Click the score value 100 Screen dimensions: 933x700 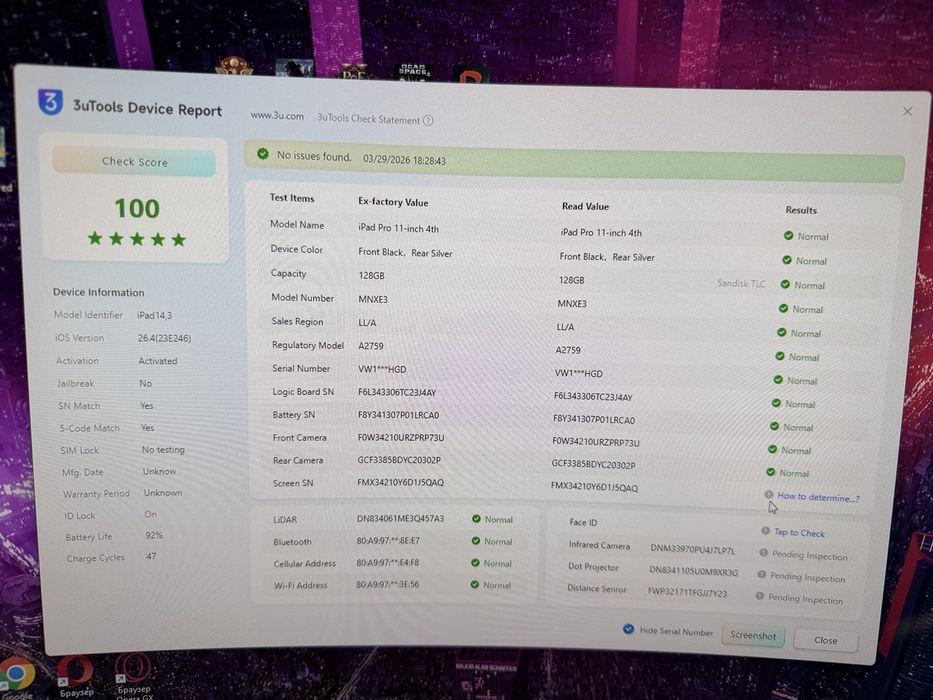137,208
